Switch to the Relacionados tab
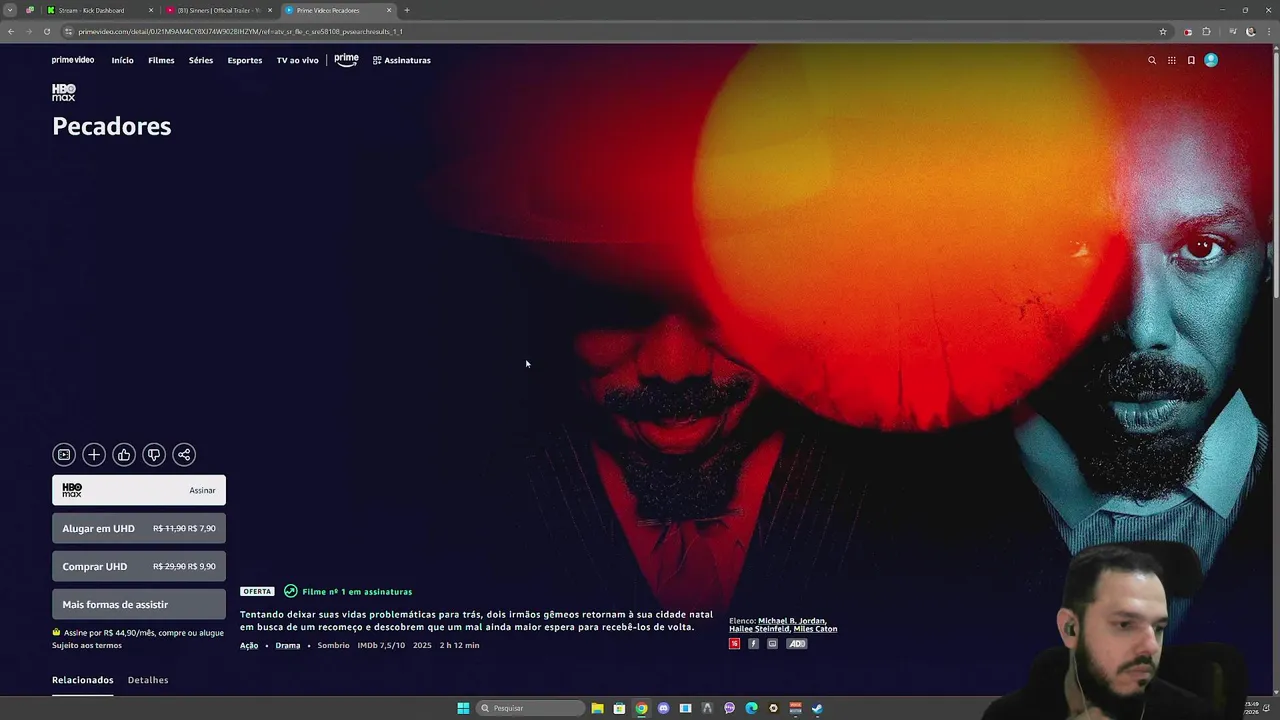 coord(83,680)
